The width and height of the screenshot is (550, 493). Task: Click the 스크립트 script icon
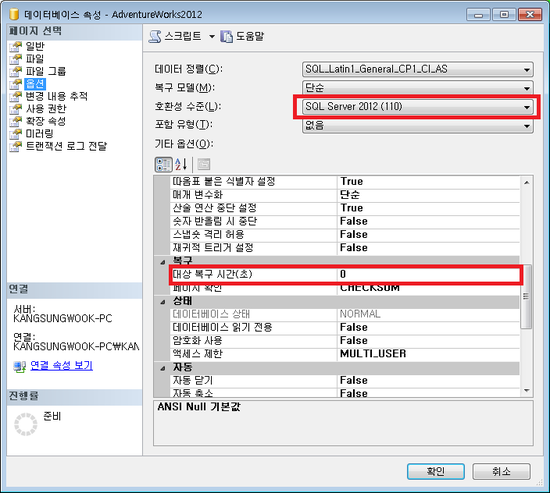tap(155, 36)
